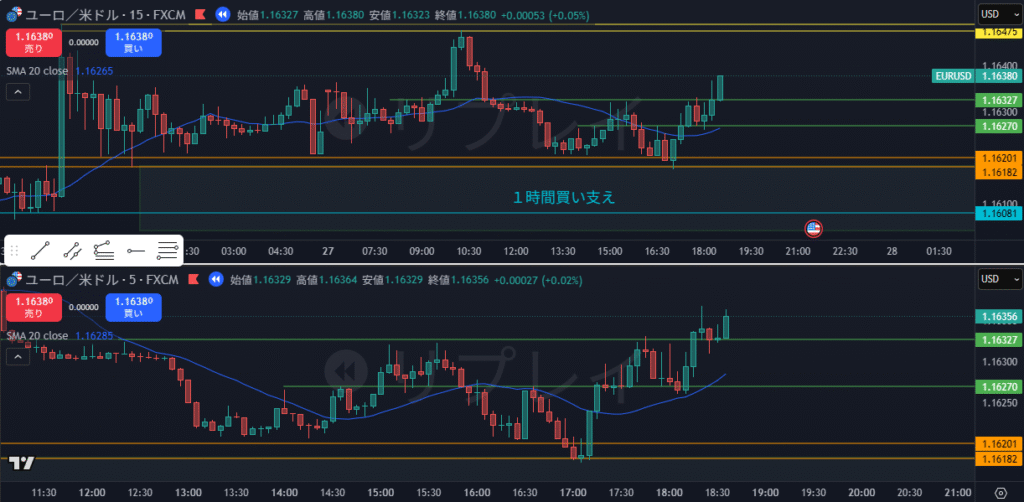Collapse the indicator legend on the top chart

tap(17, 92)
